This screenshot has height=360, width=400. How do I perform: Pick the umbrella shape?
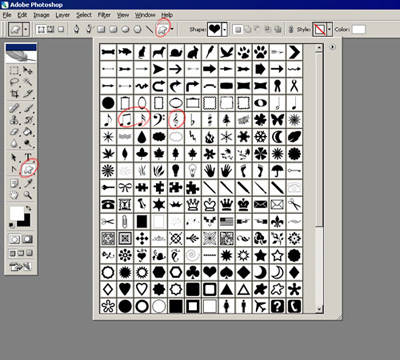[277, 171]
